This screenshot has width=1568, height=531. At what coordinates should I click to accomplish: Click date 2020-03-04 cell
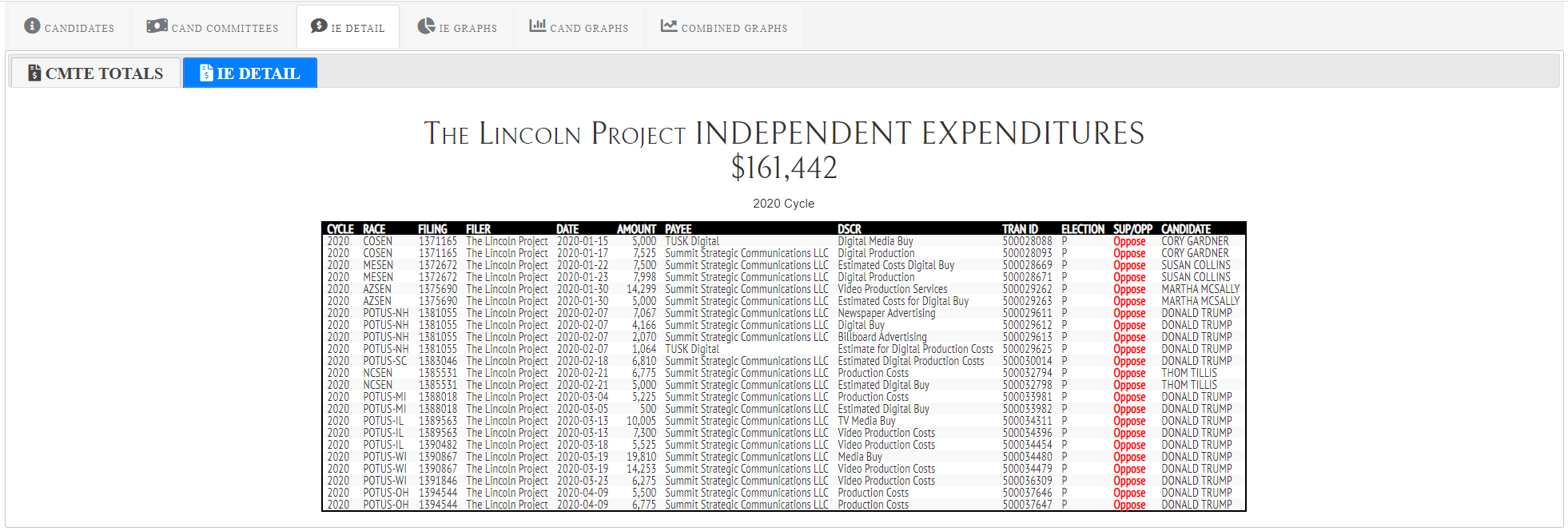click(x=583, y=397)
